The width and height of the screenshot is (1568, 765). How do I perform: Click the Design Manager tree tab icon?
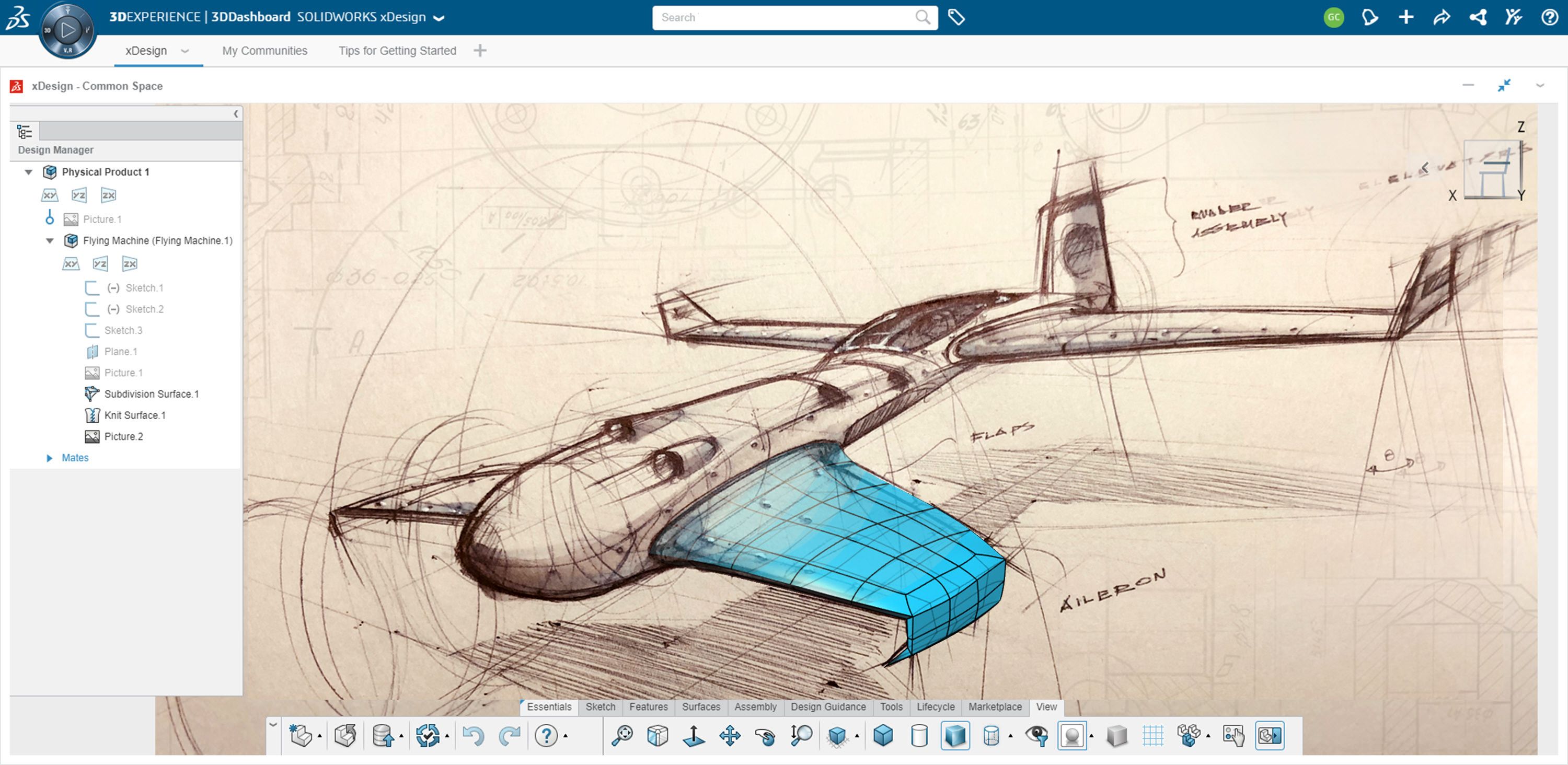click(x=25, y=131)
